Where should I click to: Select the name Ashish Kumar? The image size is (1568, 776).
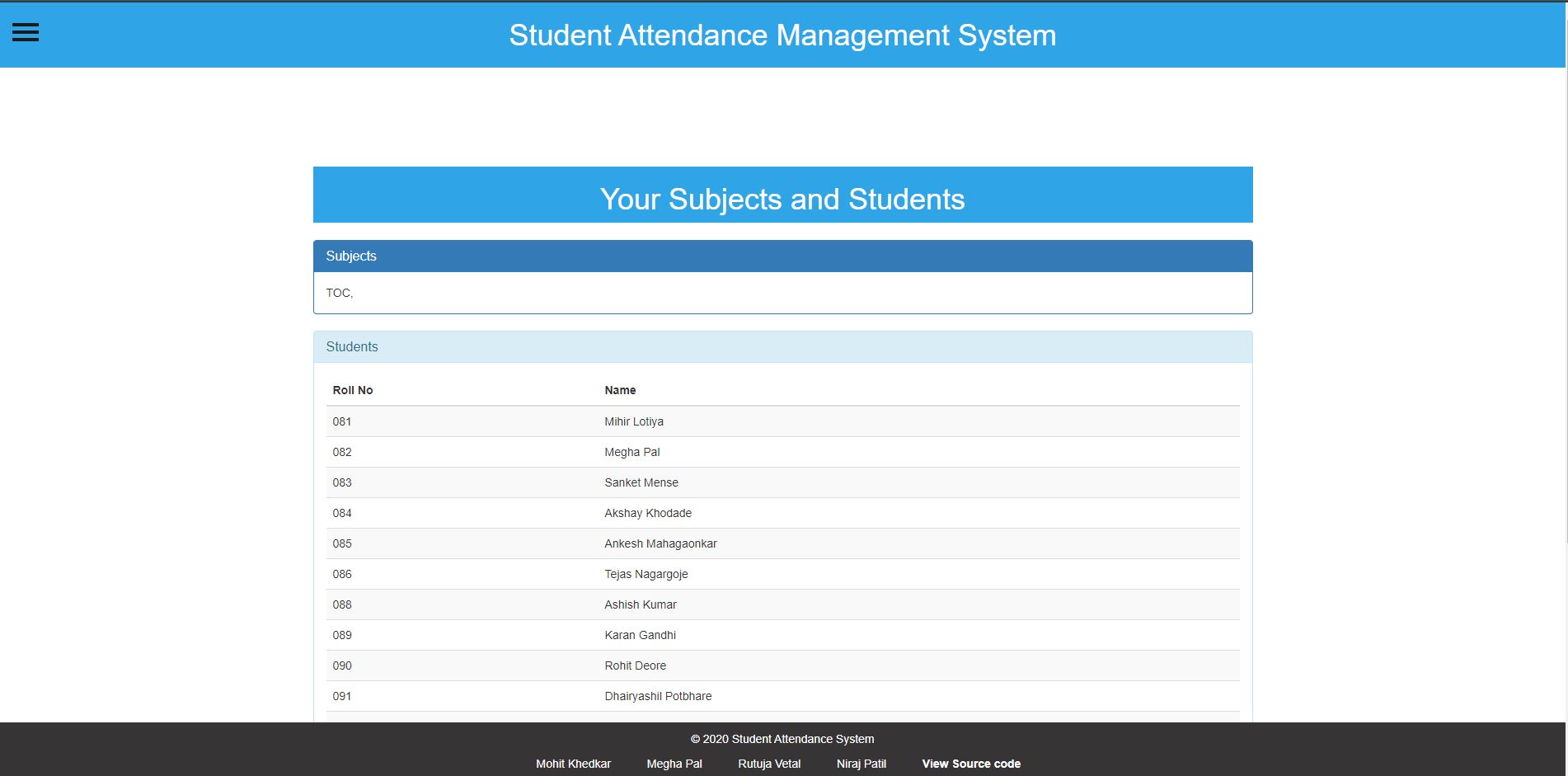[x=641, y=604]
